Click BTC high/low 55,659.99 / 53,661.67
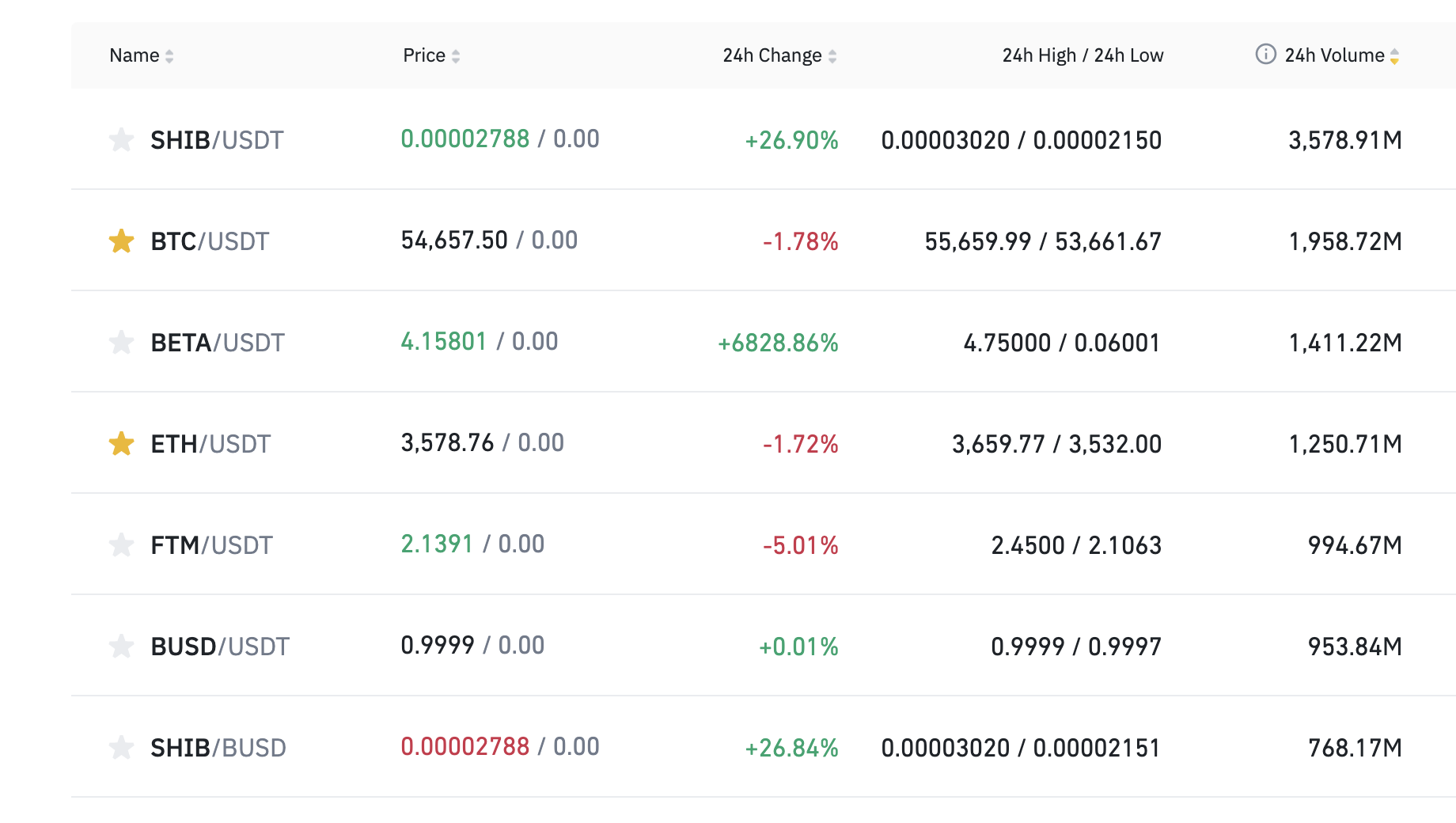This screenshot has width=1456, height=823. pyautogui.click(x=1043, y=241)
